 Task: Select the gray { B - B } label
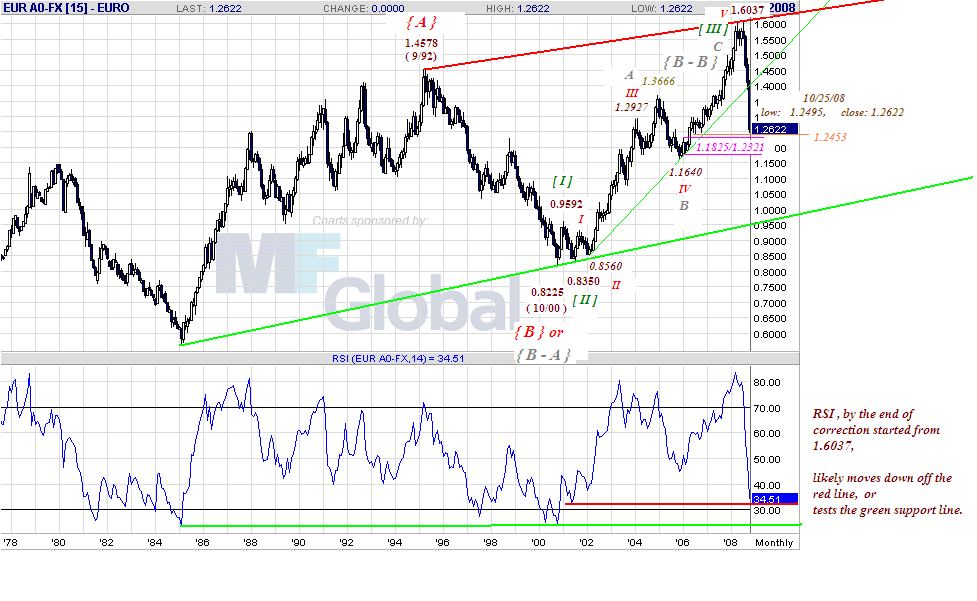(690, 62)
